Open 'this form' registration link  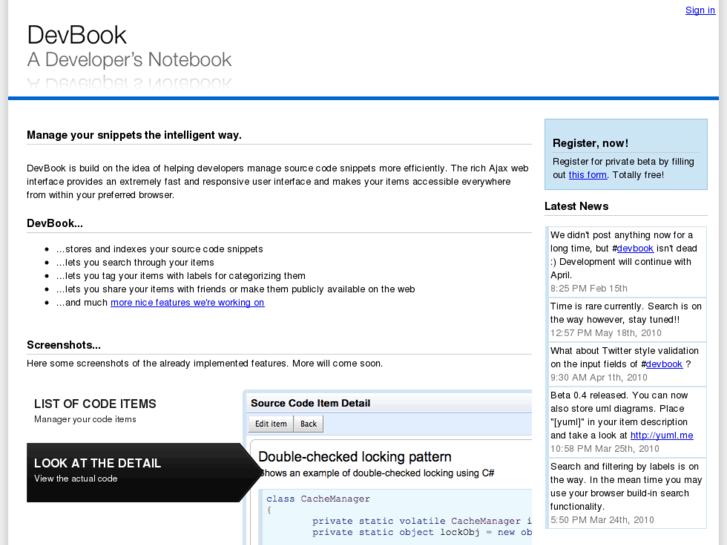587,175
